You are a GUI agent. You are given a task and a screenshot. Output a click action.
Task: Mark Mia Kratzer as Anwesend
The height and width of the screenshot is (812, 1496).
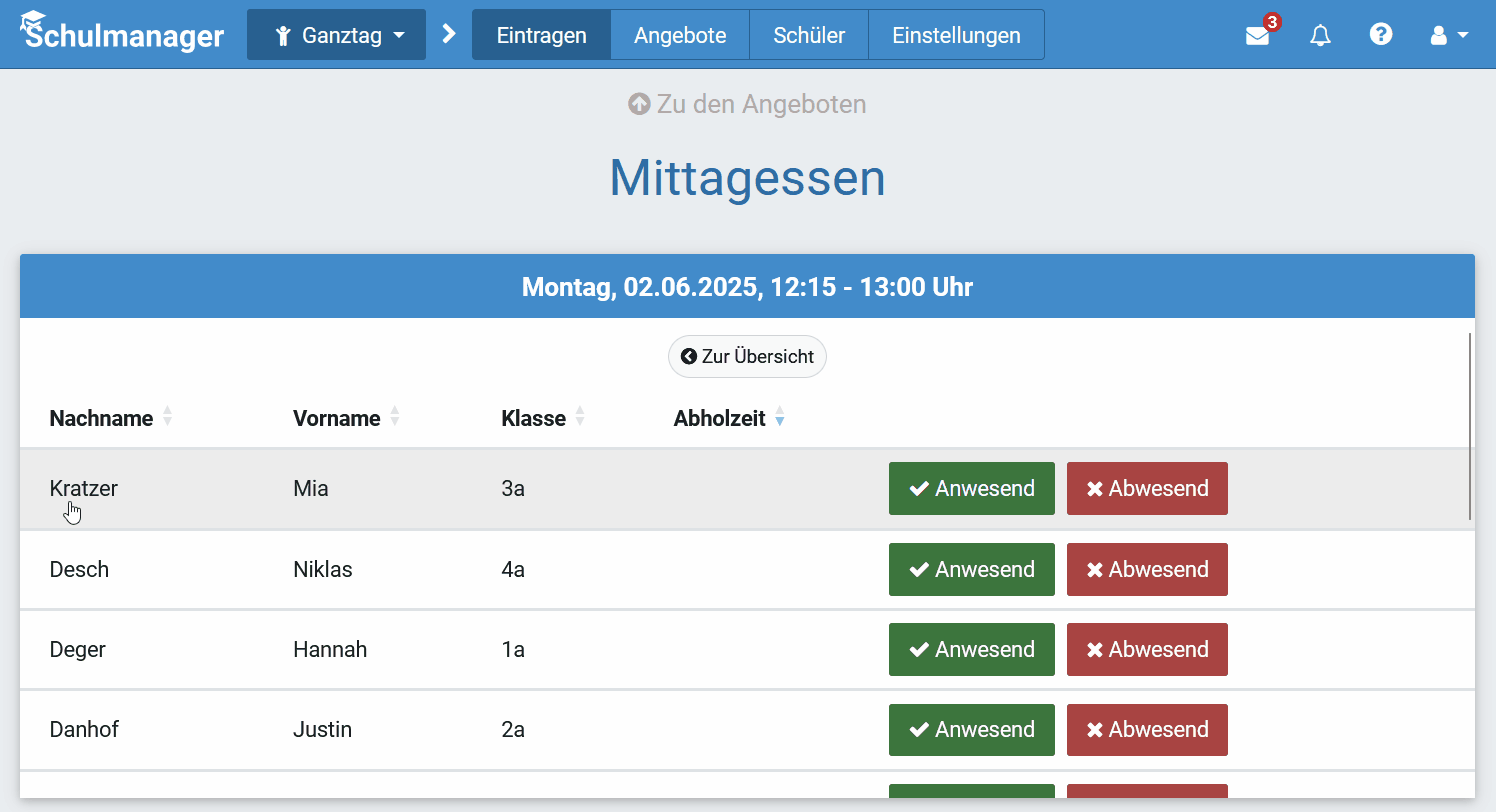[971, 488]
